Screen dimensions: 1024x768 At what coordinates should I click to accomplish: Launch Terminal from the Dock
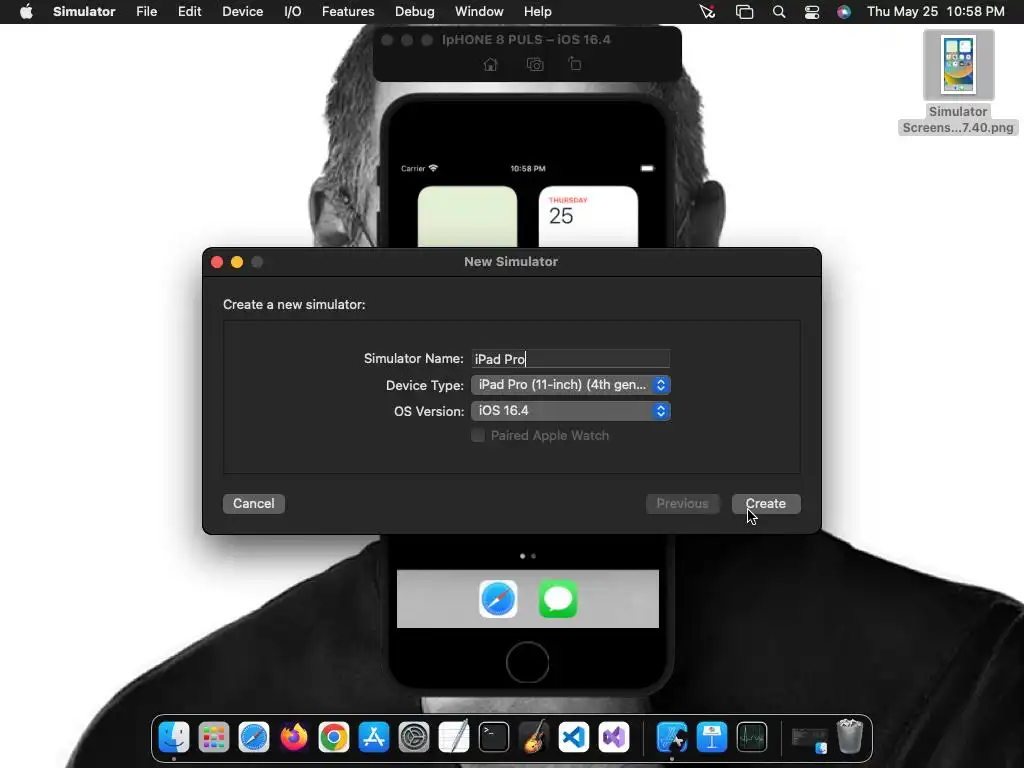[x=494, y=737]
